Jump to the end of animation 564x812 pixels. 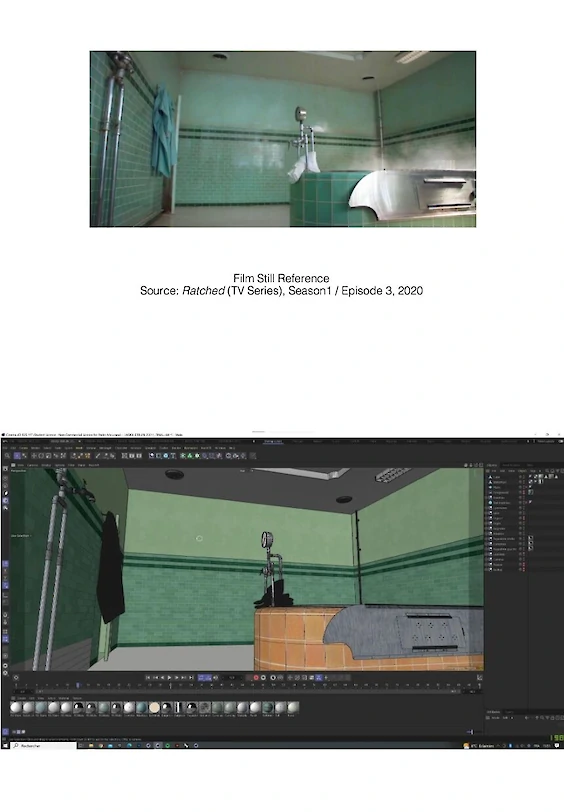point(191,677)
